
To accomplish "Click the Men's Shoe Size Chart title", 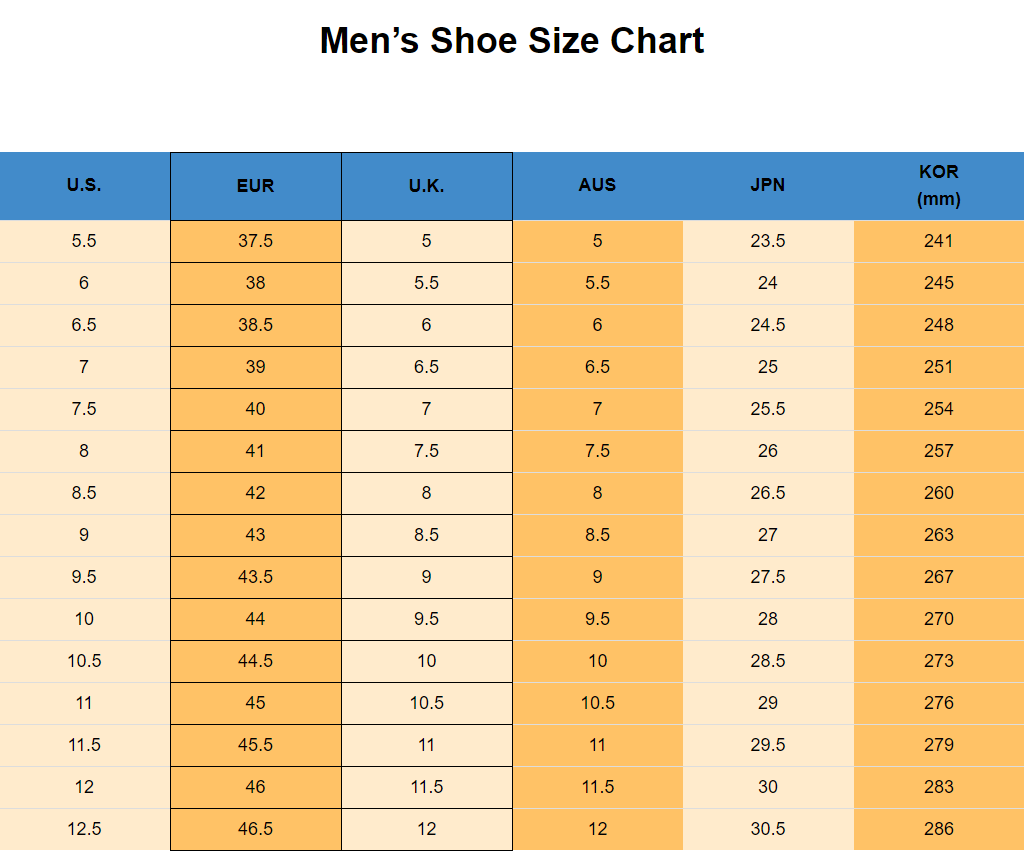I will pos(512,41).
